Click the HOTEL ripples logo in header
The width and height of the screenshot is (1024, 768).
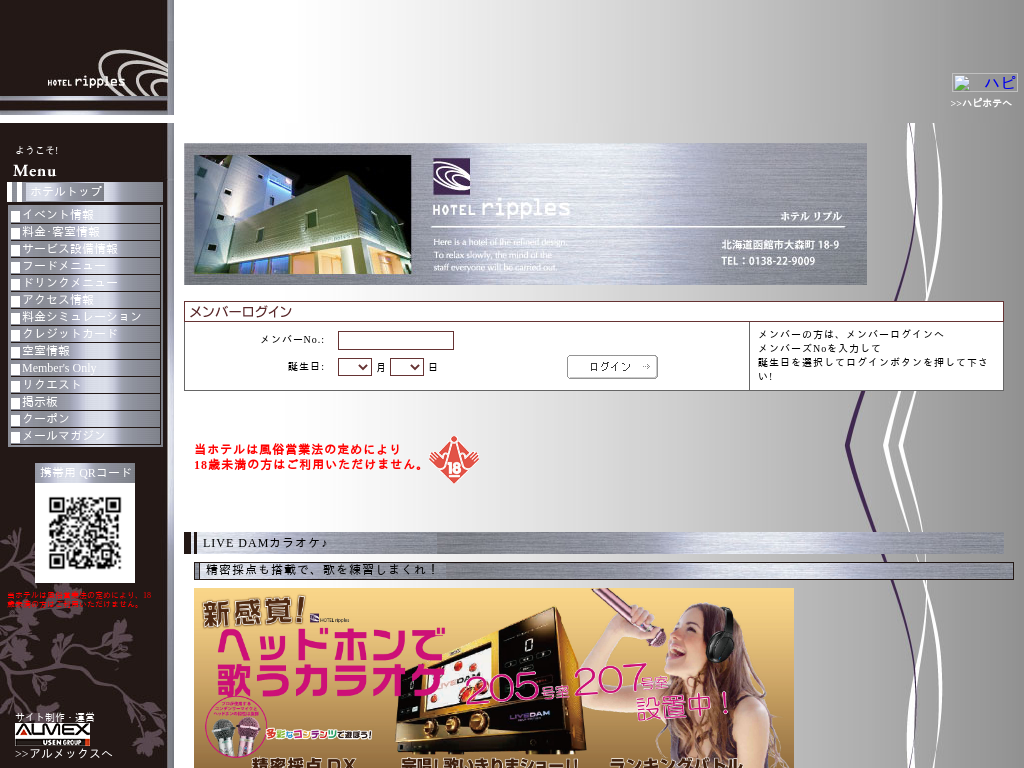point(106,73)
